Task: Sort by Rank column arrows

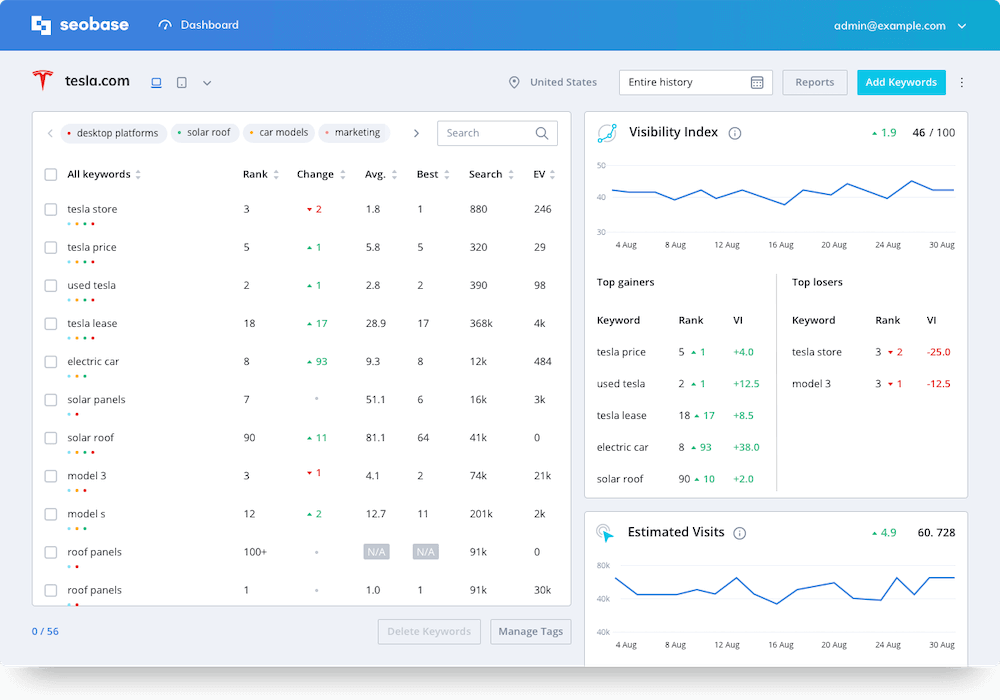Action: [x=276, y=175]
